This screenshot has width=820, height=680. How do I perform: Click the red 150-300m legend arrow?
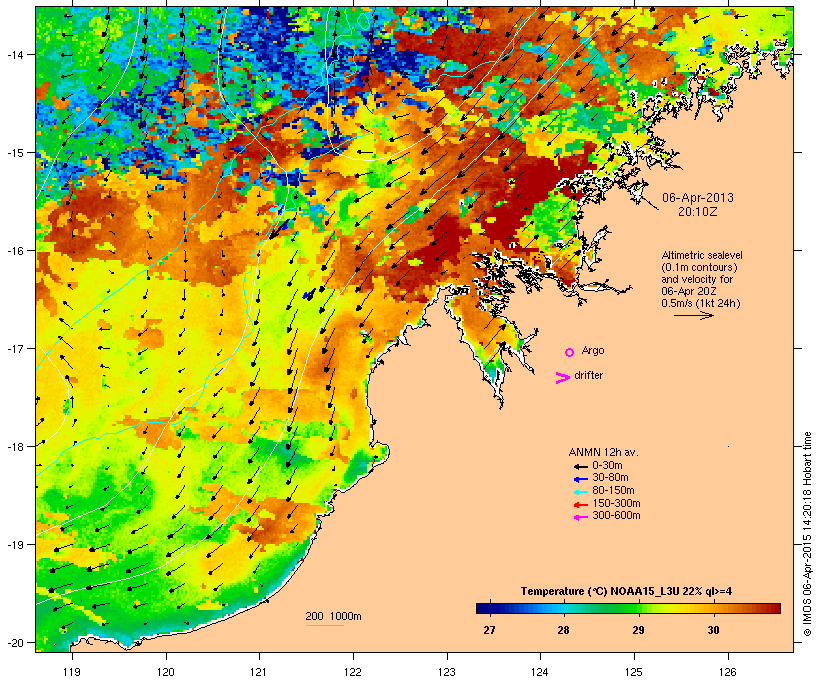[580, 505]
